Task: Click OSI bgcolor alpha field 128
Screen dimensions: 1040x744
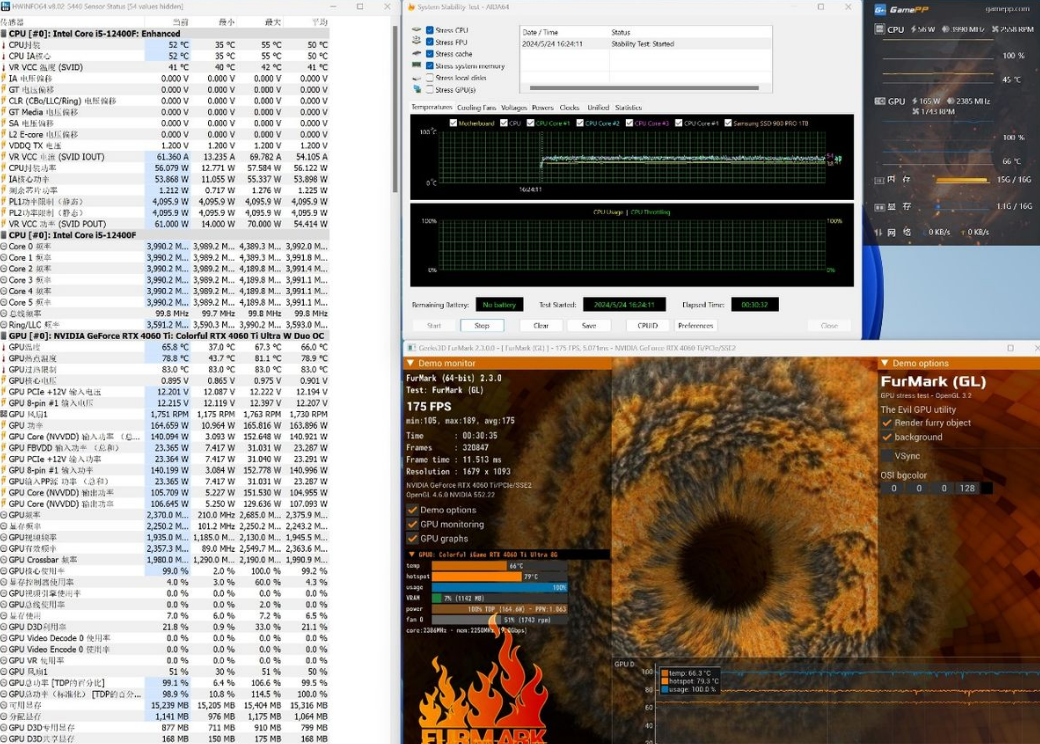Action: [968, 489]
